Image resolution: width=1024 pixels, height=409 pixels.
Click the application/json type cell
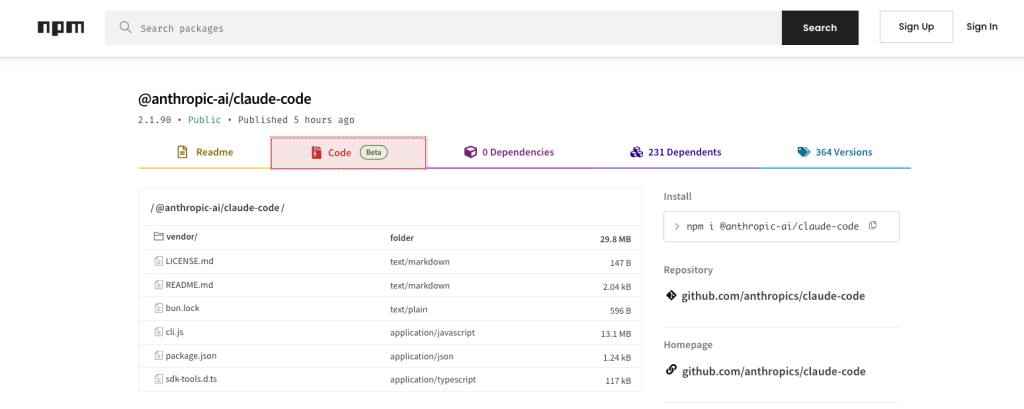422,356
